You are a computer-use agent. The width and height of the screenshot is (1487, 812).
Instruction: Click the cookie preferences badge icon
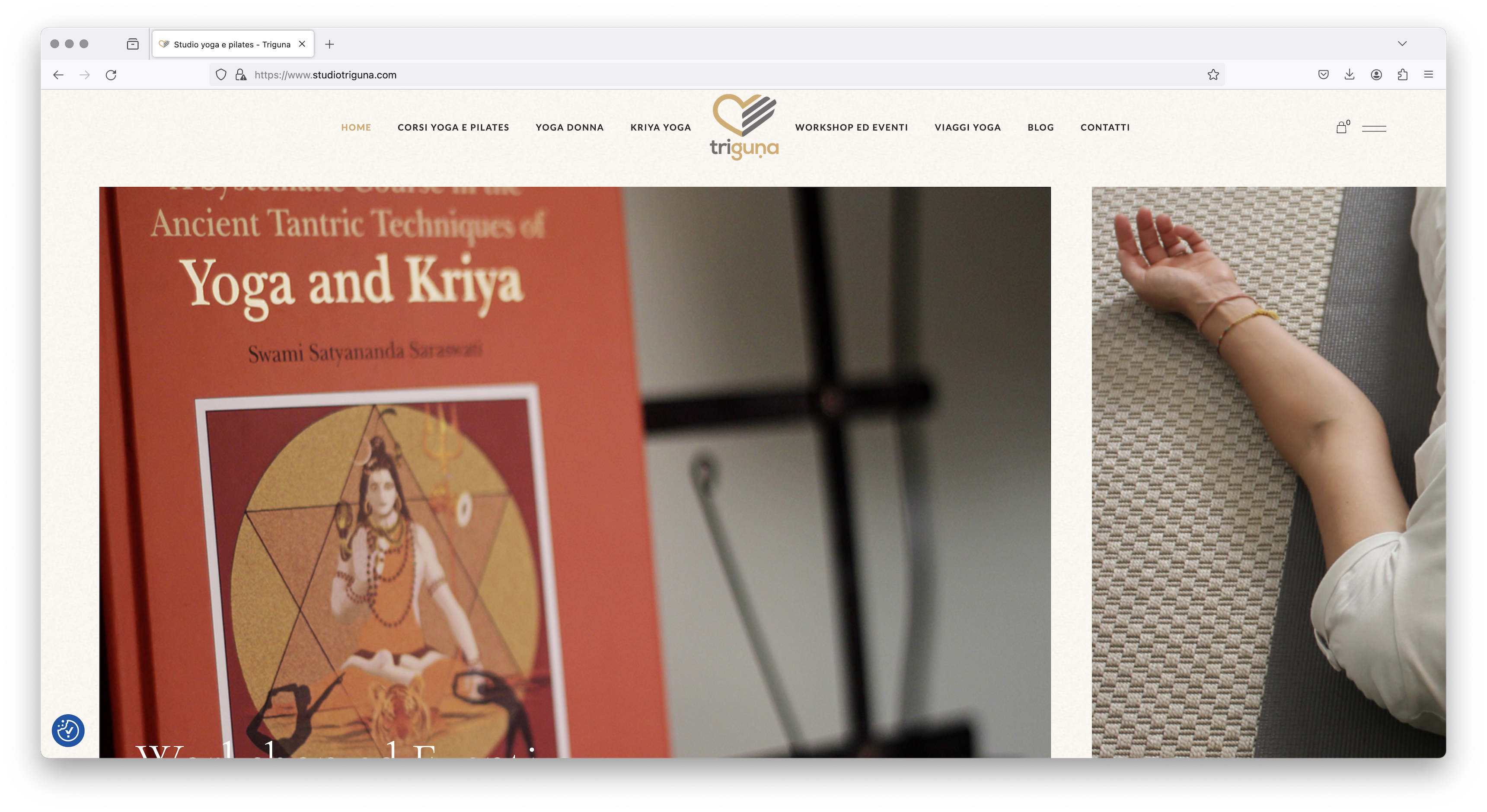pos(68,731)
